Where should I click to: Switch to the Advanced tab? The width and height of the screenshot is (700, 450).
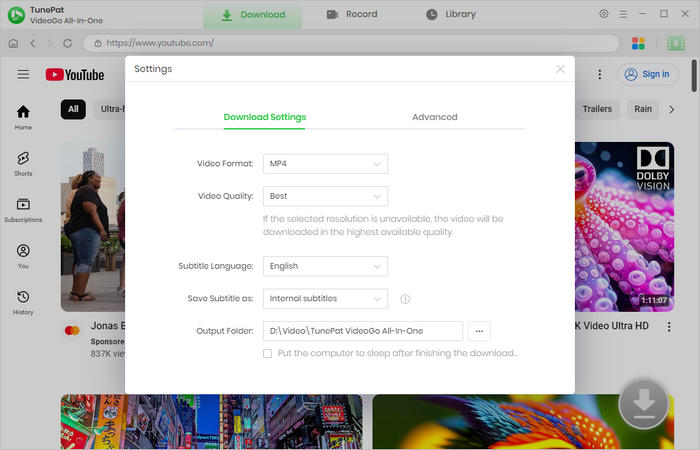click(434, 117)
